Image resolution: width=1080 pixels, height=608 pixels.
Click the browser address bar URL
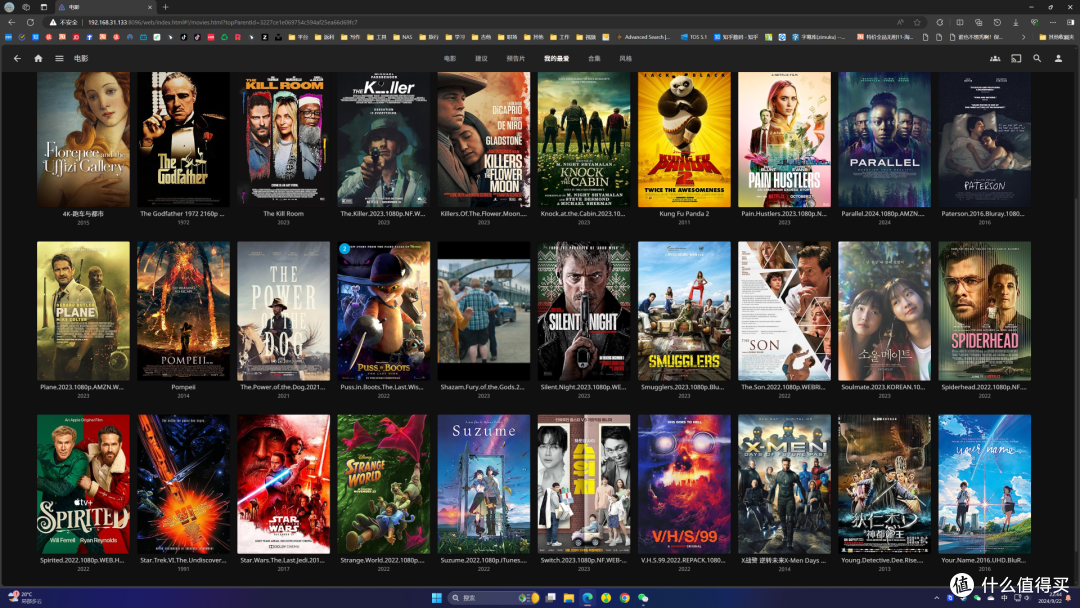pyautogui.click(x=222, y=22)
